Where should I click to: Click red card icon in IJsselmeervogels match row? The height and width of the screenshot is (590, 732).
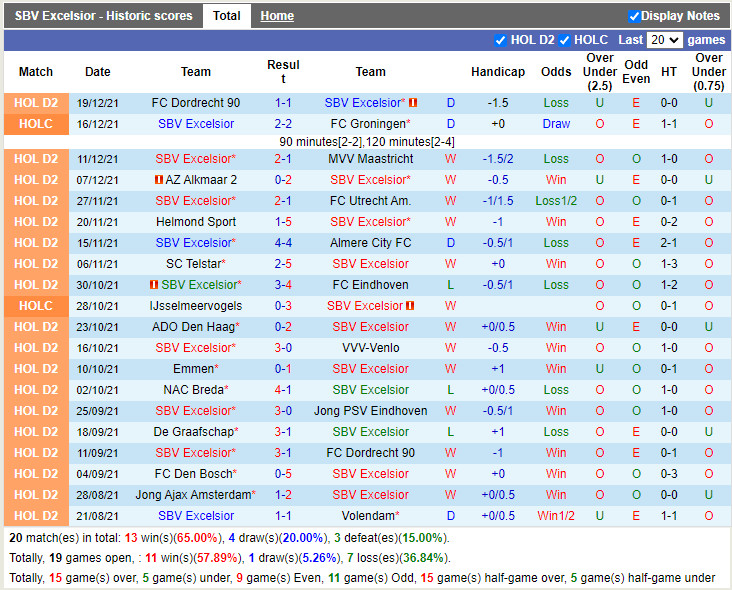410,306
